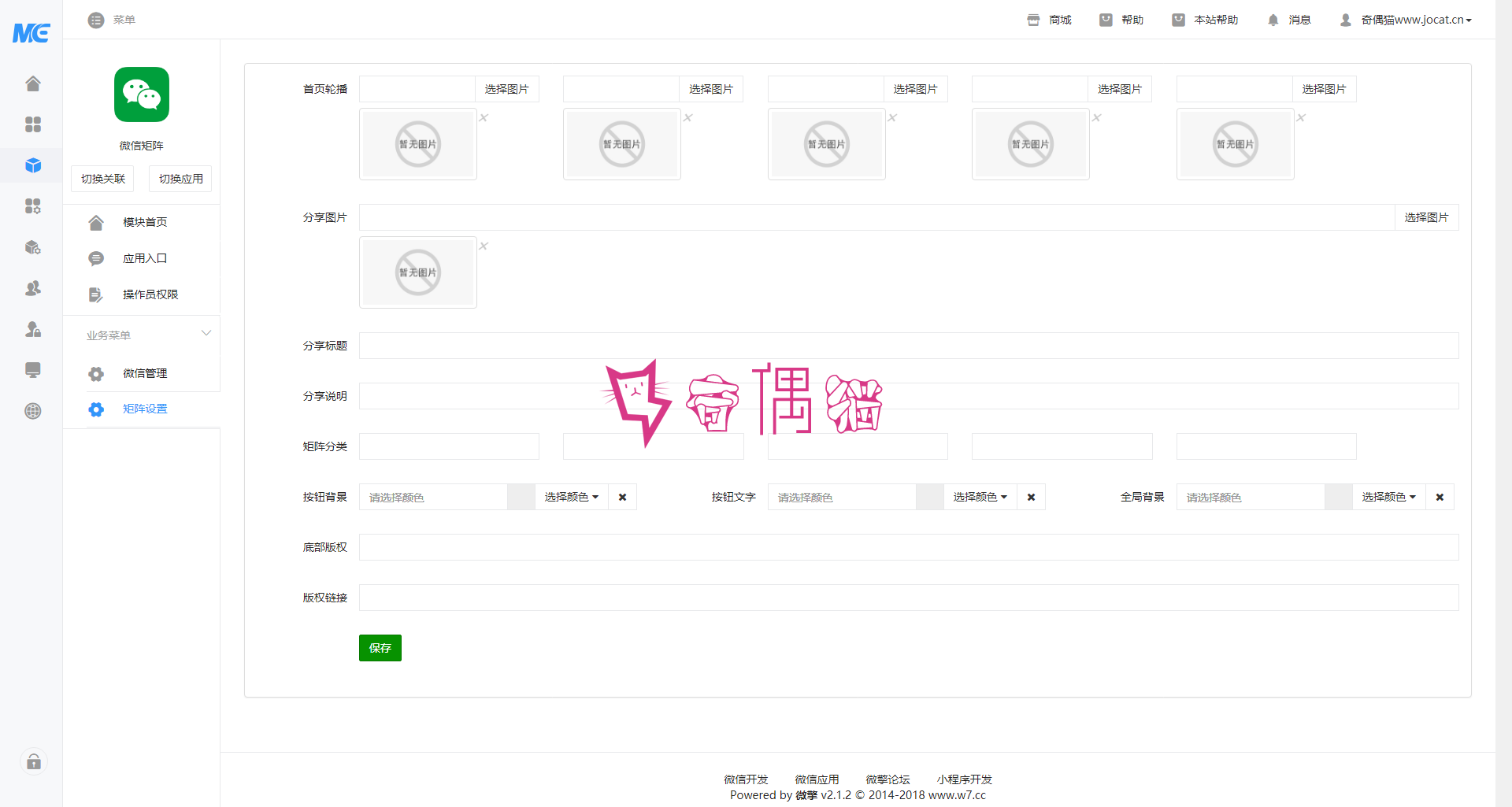
Task: Clear the 按钮背景 color with x button
Action: [x=623, y=497]
